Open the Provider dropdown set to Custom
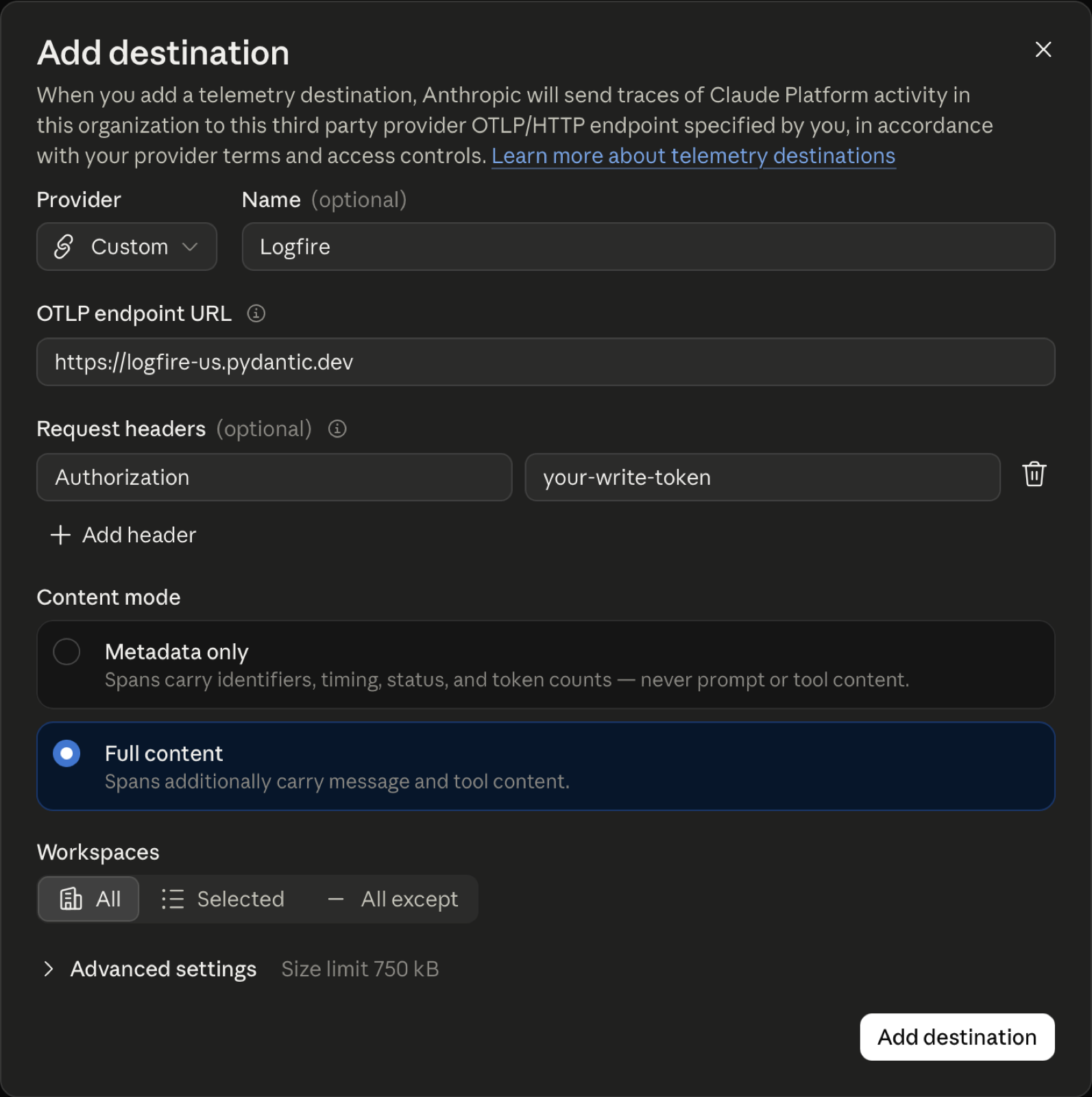The width and height of the screenshot is (1092, 1097). (x=127, y=246)
